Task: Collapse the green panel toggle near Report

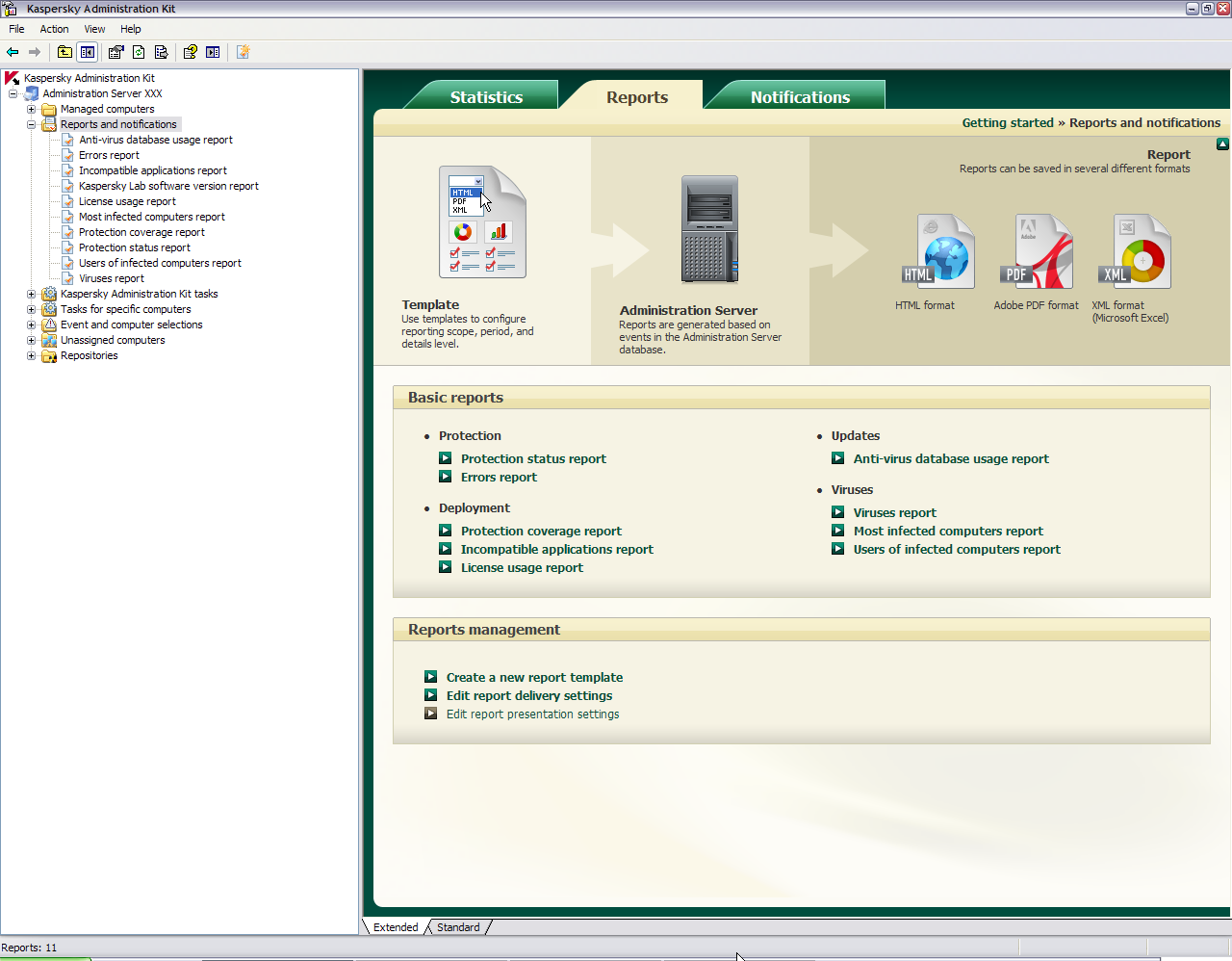Action: [x=1222, y=144]
